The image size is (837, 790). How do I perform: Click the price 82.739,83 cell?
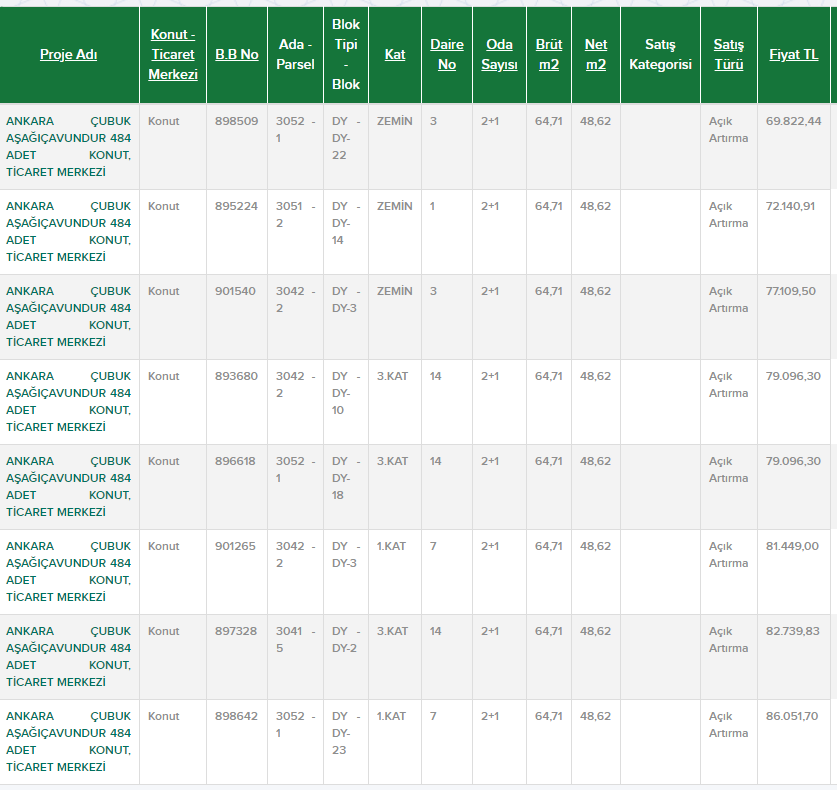pyautogui.click(x=793, y=631)
